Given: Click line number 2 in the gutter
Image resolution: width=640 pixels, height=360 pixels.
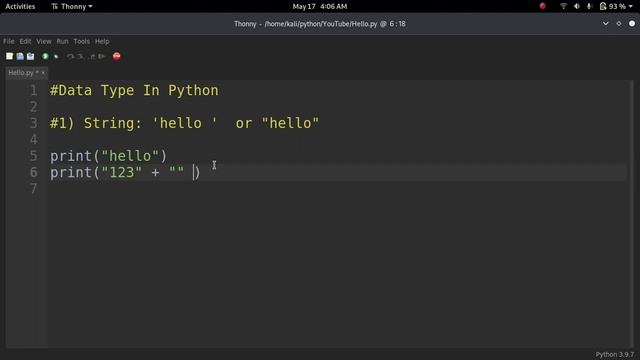Looking at the screenshot, I should (x=33, y=107).
